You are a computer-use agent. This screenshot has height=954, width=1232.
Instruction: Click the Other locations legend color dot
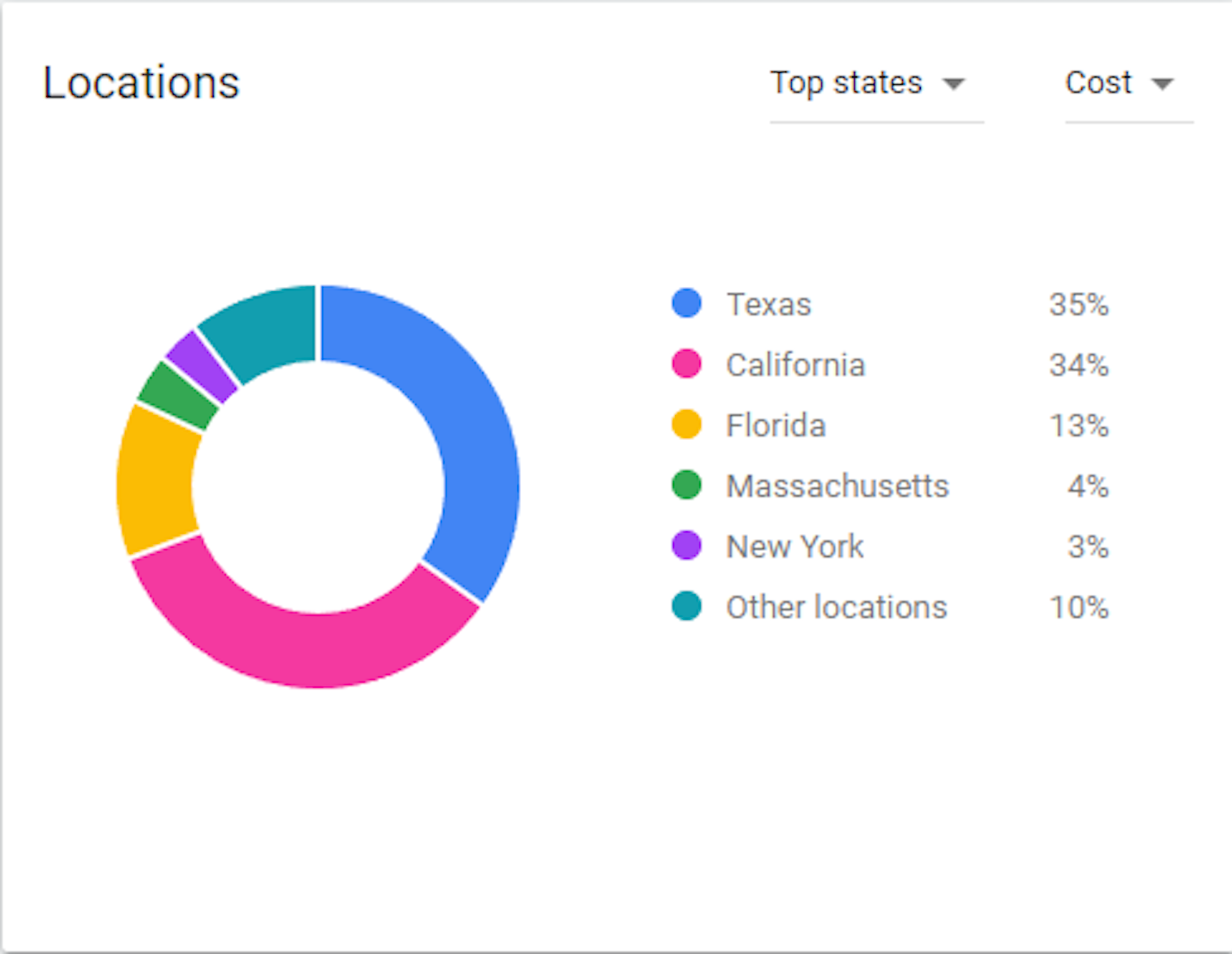pyautogui.click(x=687, y=606)
